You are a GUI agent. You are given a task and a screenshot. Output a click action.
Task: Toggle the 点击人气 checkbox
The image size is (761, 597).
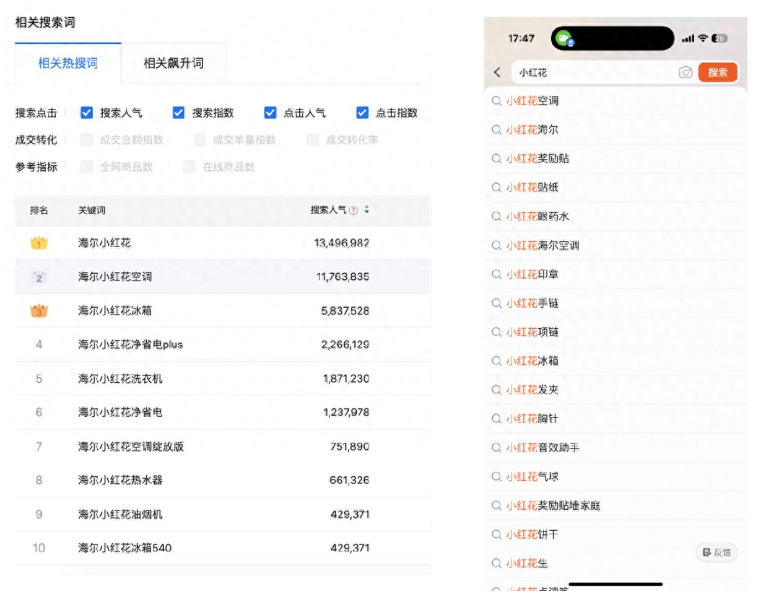pyautogui.click(x=270, y=113)
